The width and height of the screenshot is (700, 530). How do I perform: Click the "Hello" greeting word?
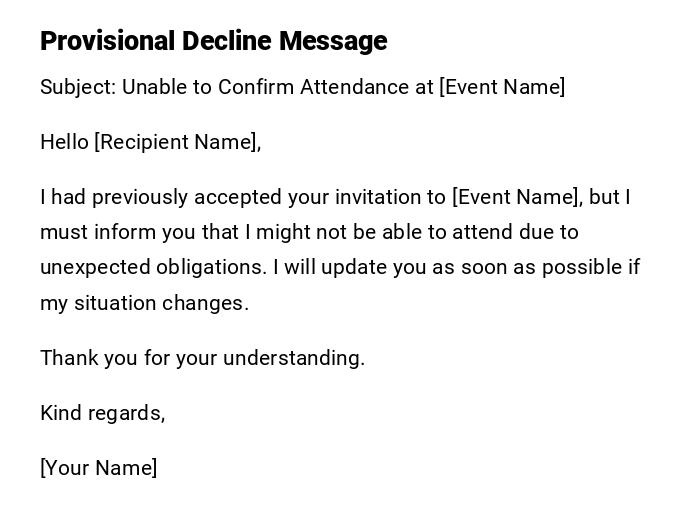tap(64, 142)
